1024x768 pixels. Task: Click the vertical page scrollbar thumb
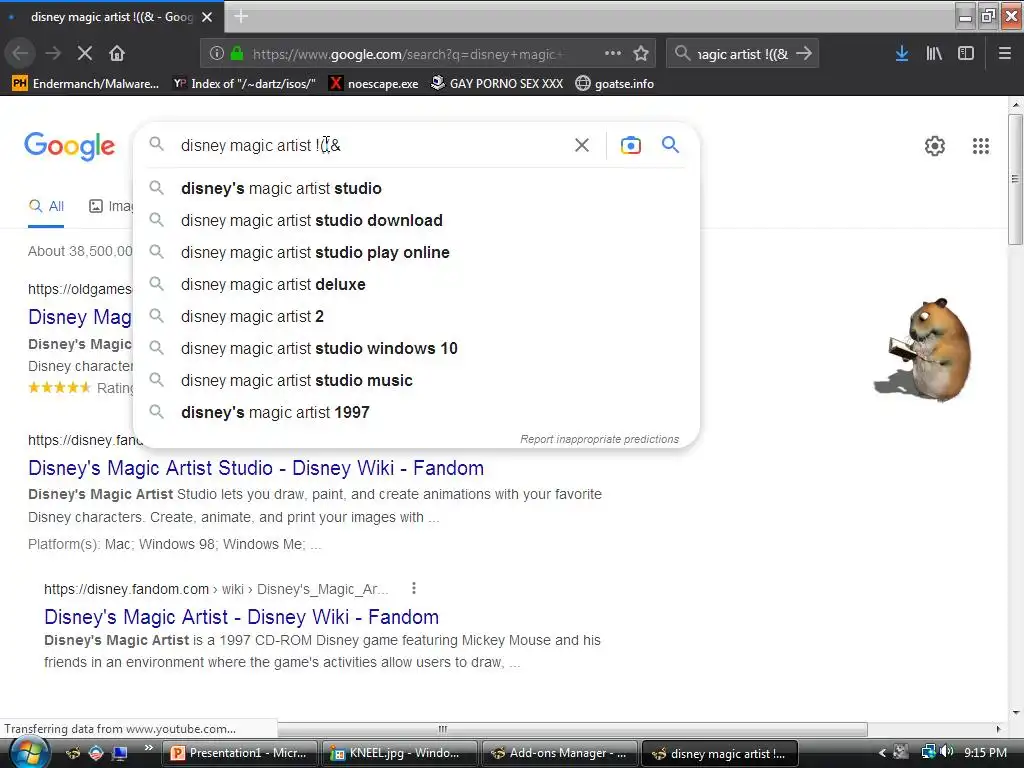tap(1015, 180)
